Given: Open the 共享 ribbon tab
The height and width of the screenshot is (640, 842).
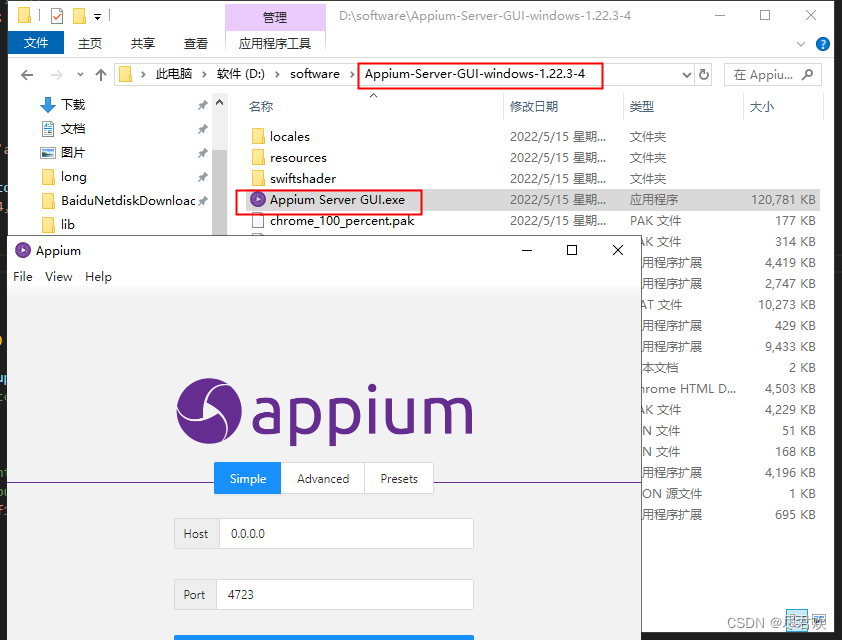Looking at the screenshot, I should click(142, 43).
